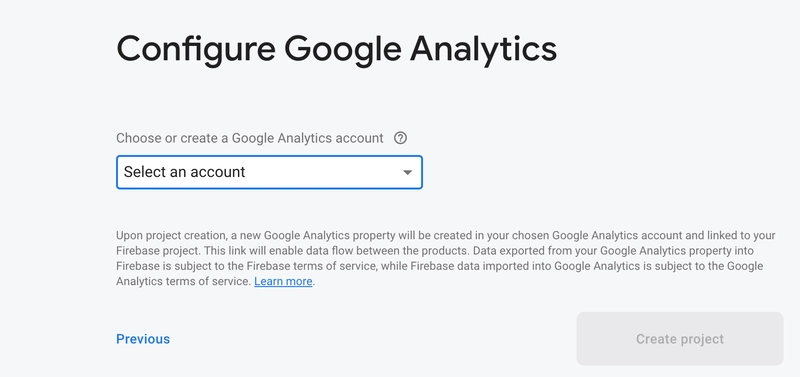
Task: Click "Google Analytics account" in the label
Action: click(x=308, y=138)
